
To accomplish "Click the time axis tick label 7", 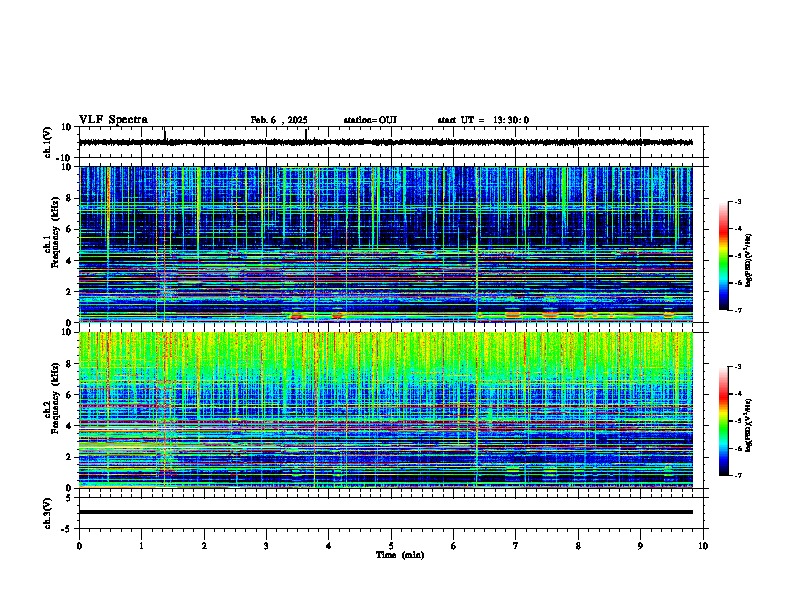I will coord(516,545).
